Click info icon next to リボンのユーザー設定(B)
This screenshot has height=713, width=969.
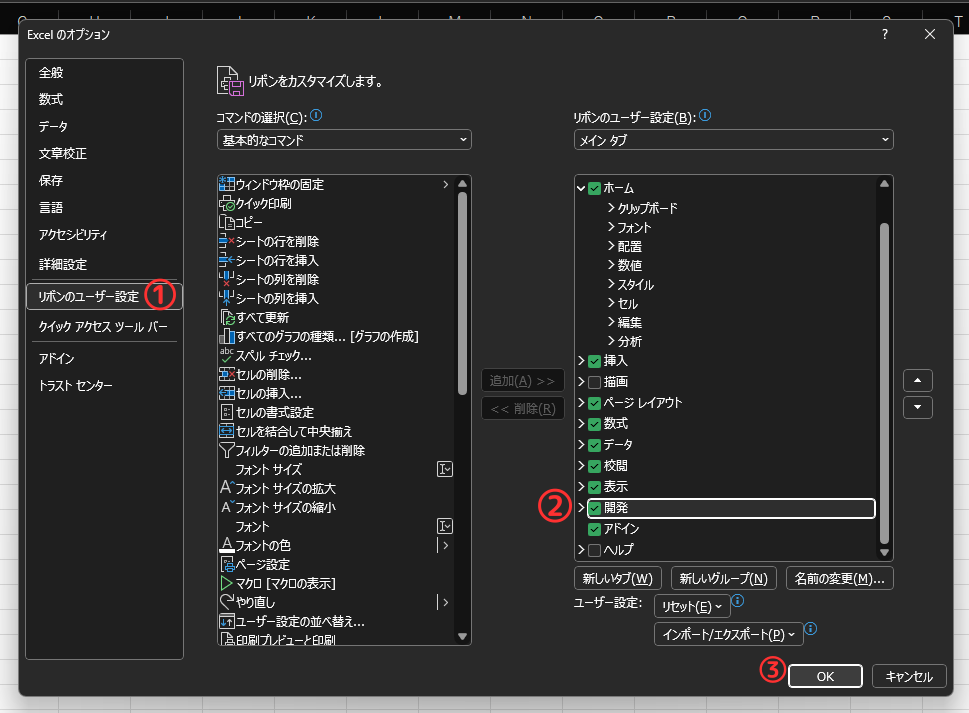coord(705,115)
